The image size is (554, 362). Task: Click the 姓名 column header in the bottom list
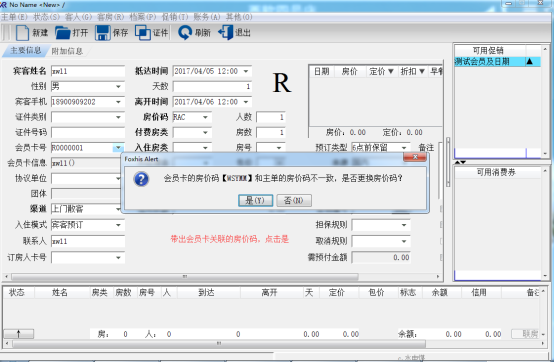click(59, 292)
